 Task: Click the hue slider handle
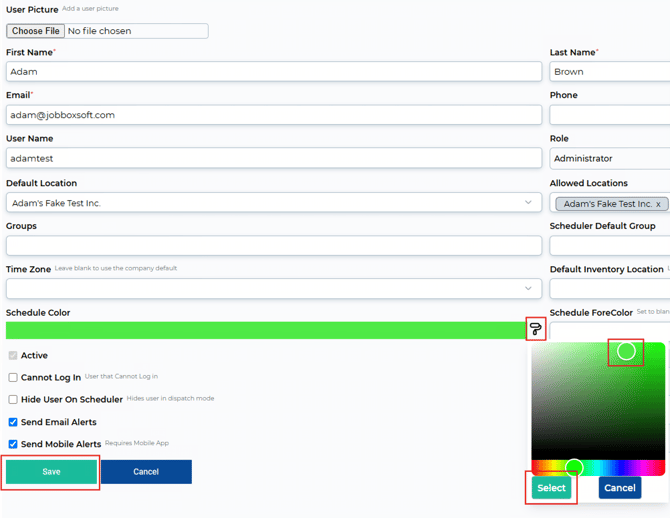coord(574,468)
